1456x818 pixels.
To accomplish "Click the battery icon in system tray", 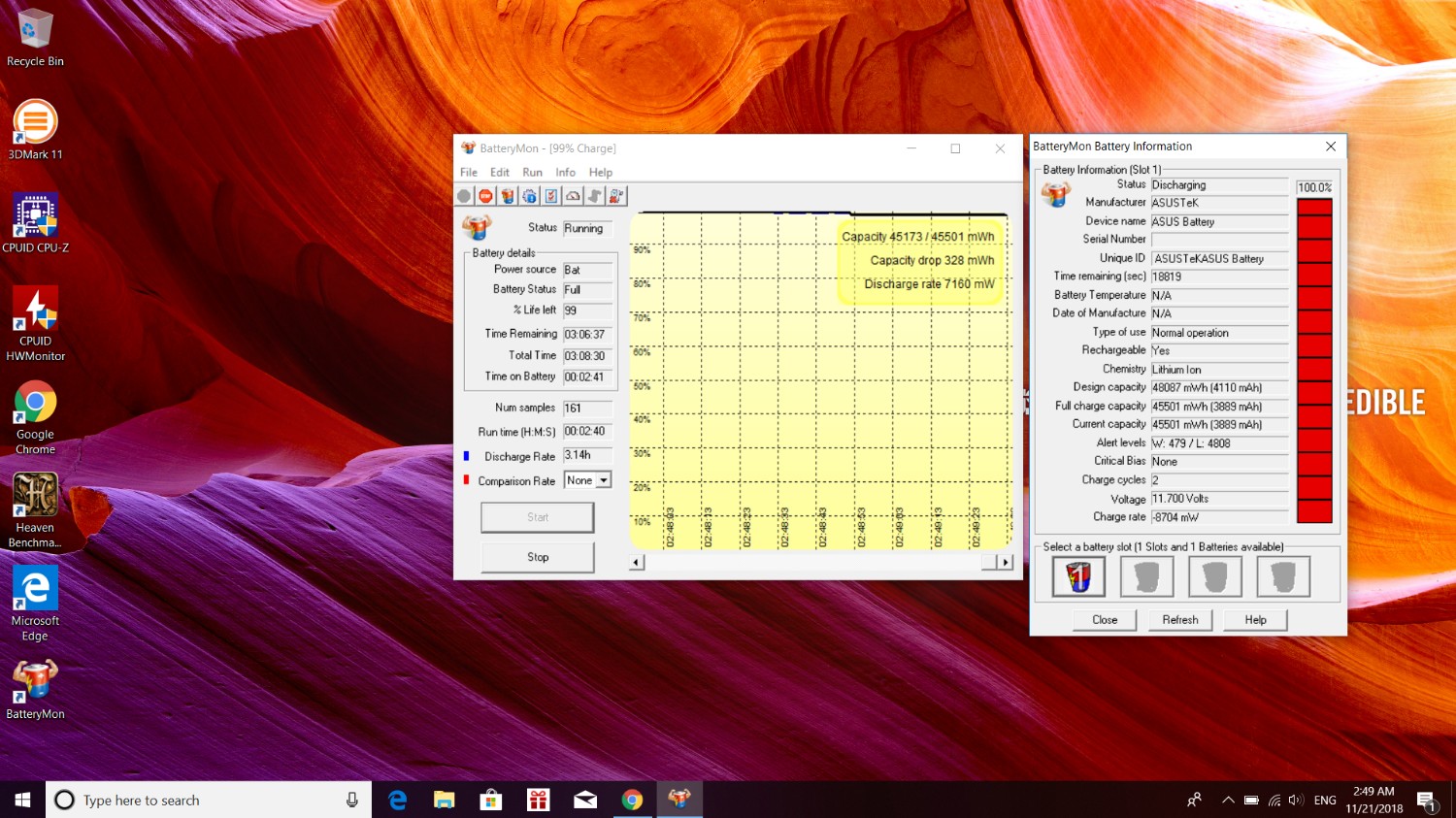I will click(1251, 801).
